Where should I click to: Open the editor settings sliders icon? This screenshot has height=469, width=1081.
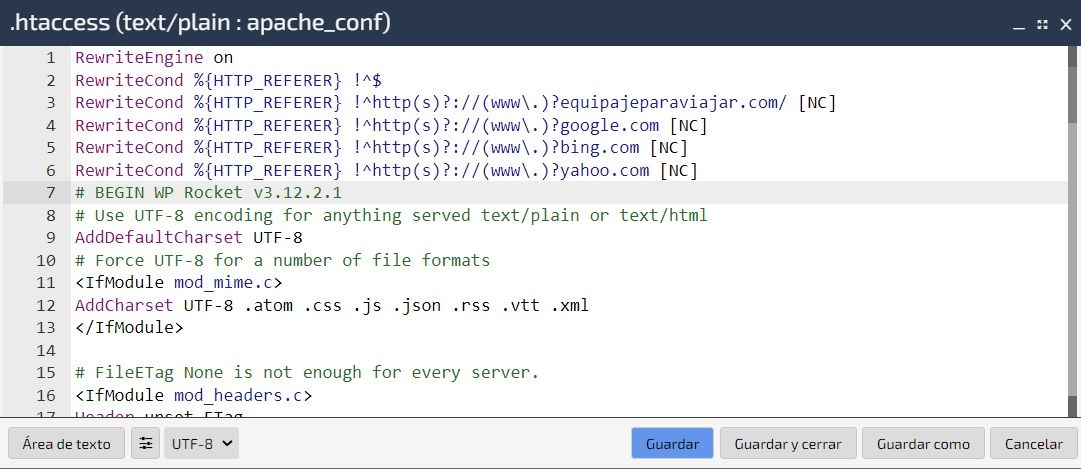pyautogui.click(x=145, y=443)
